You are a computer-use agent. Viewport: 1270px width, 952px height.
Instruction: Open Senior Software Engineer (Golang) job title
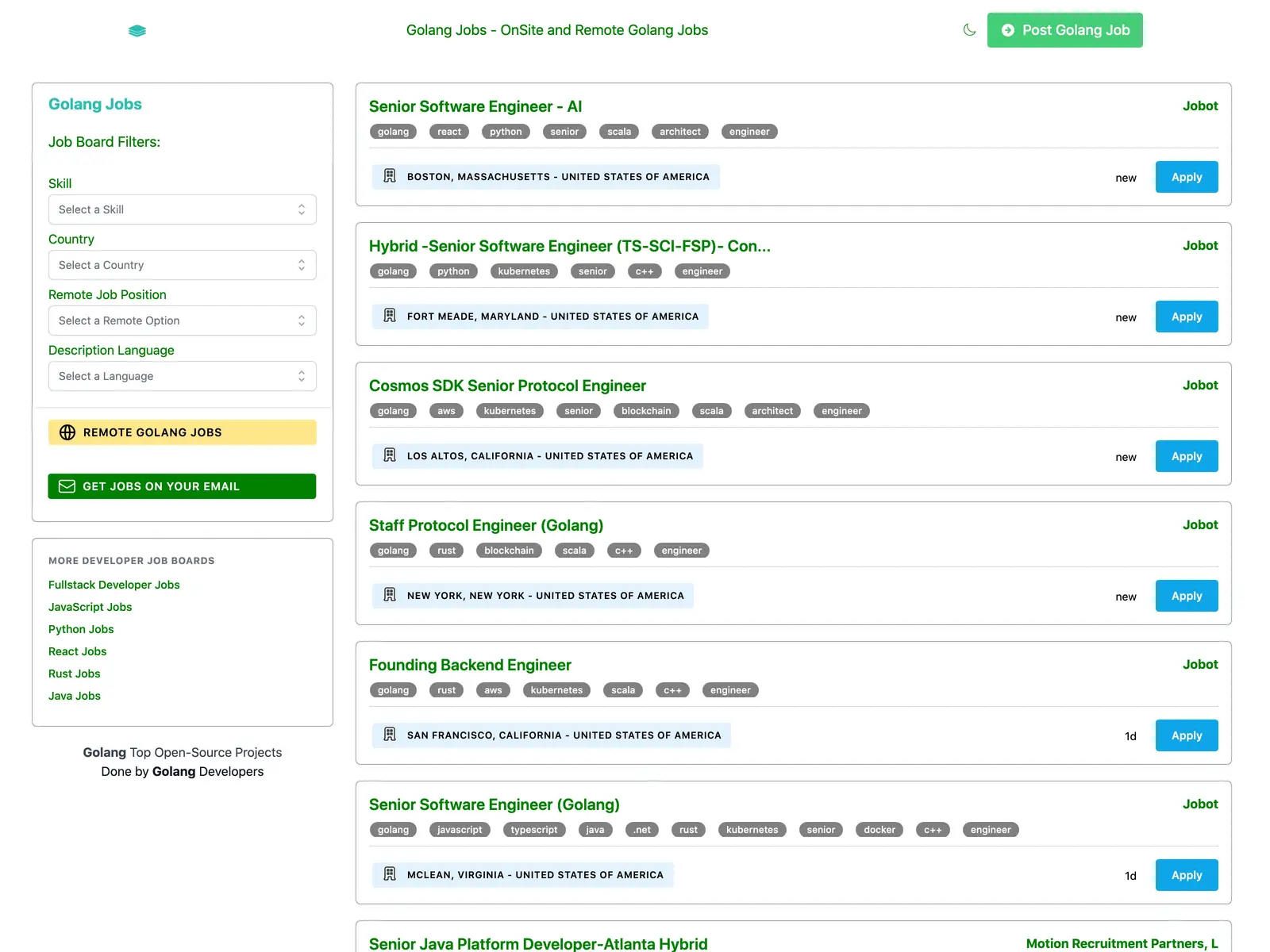(x=494, y=804)
